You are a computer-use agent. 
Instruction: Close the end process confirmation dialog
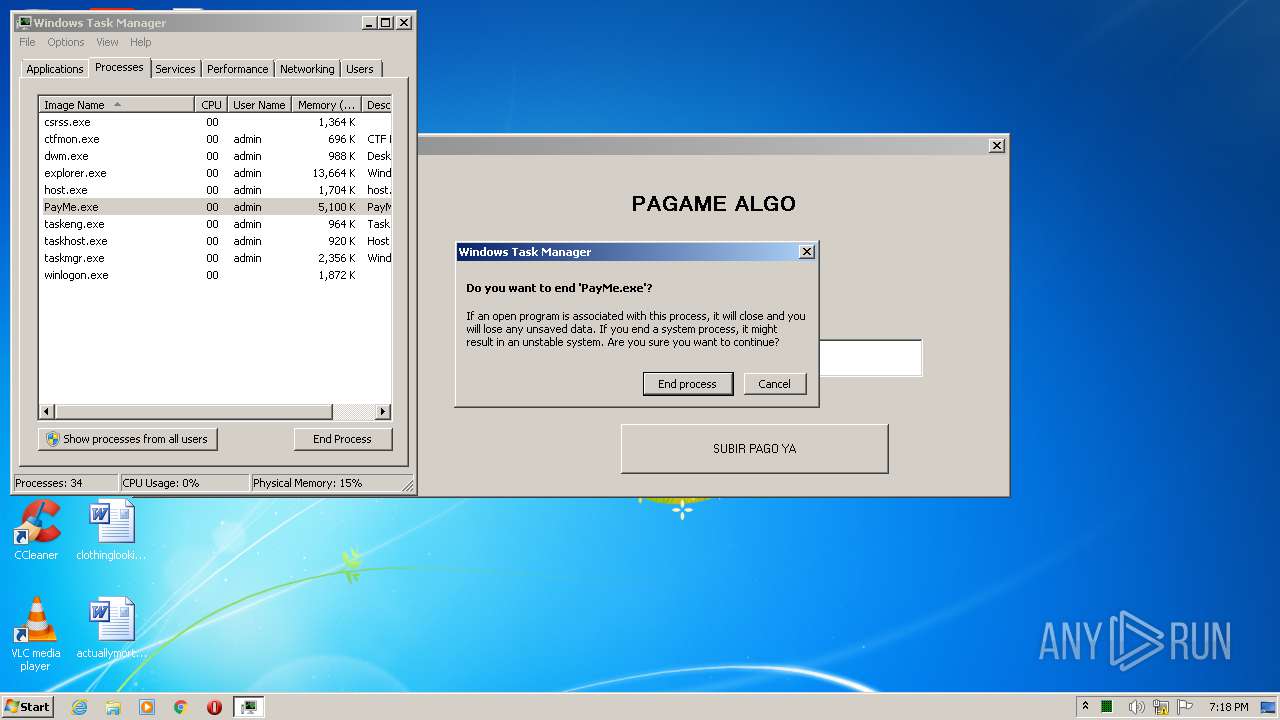[807, 252]
